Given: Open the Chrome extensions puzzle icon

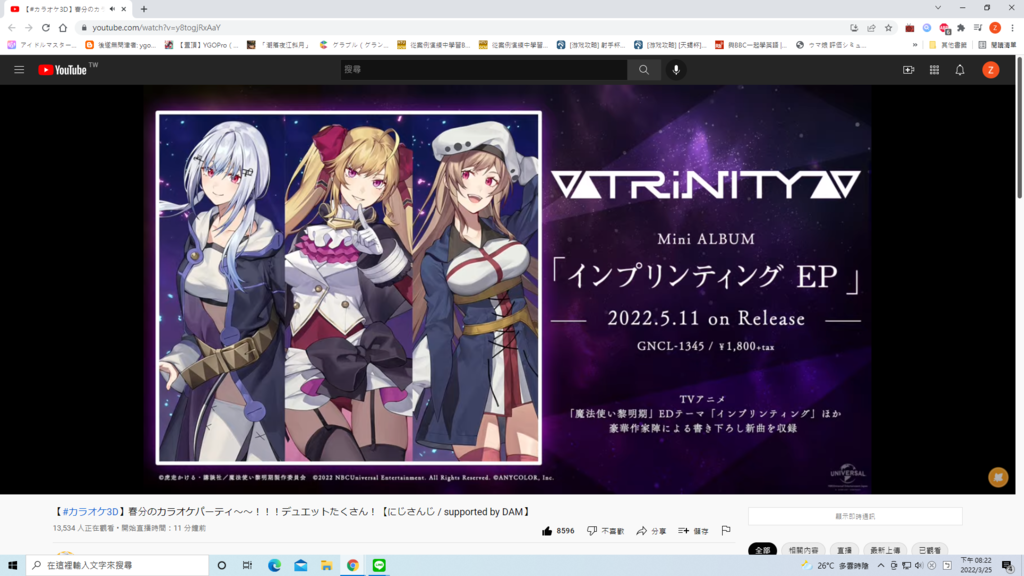Looking at the screenshot, I should pyautogui.click(x=961, y=27).
